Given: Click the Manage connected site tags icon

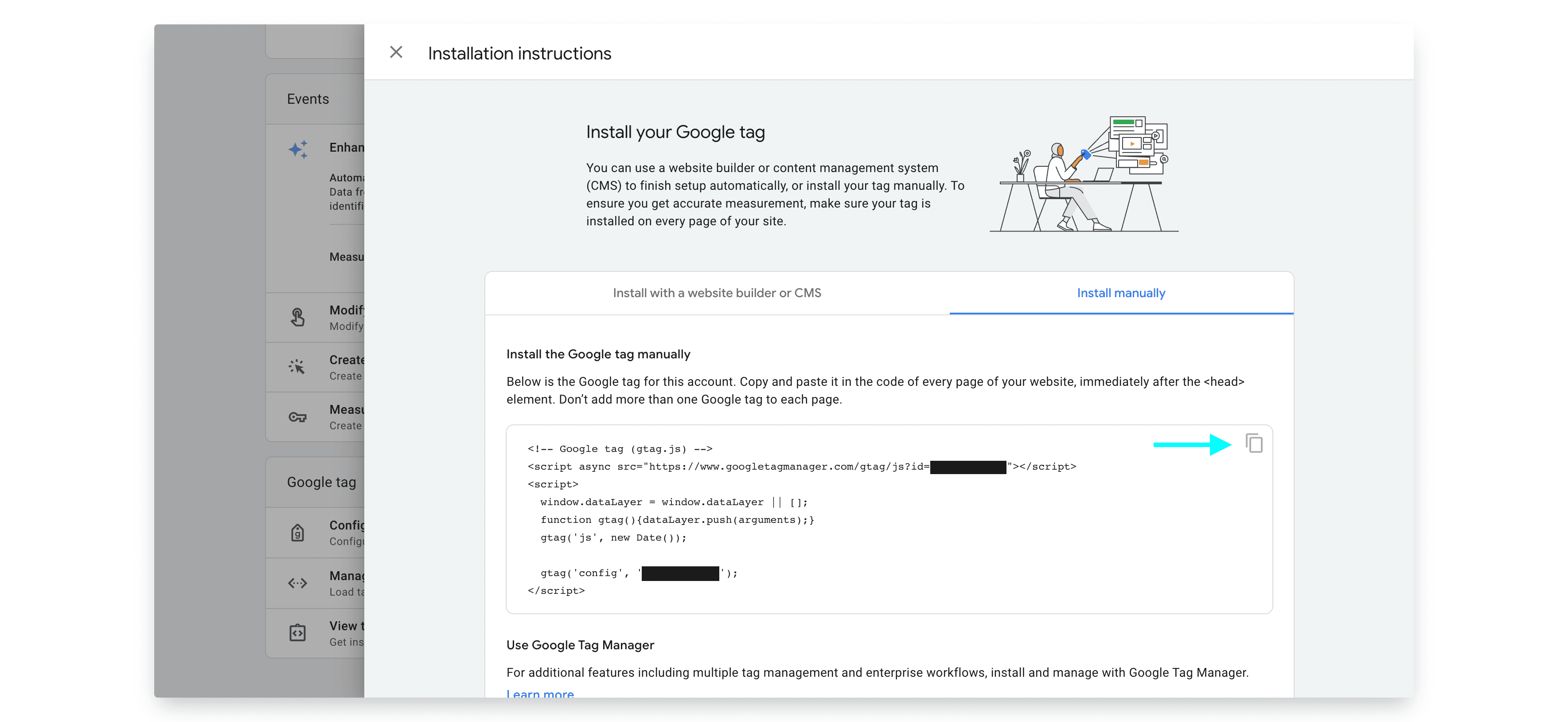Looking at the screenshot, I should 297,583.
